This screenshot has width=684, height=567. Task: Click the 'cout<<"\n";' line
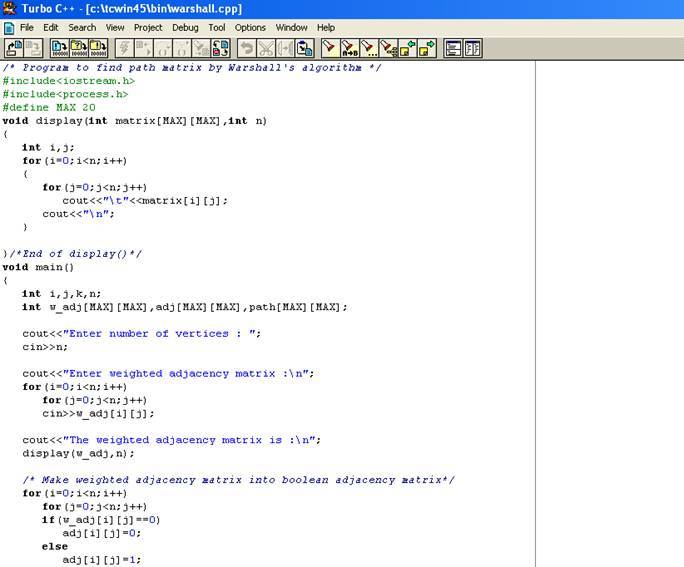click(79, 214)
